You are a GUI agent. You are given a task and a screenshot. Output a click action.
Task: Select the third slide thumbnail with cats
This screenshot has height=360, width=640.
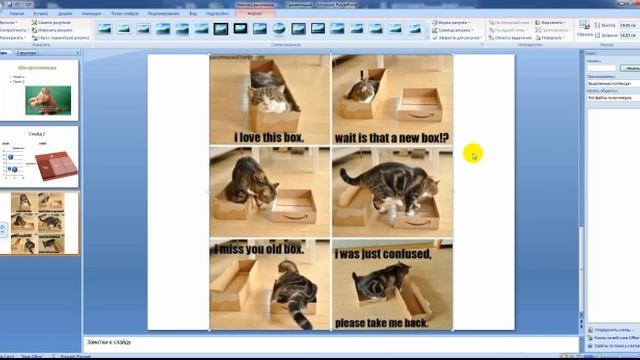[x=40, y=224]
